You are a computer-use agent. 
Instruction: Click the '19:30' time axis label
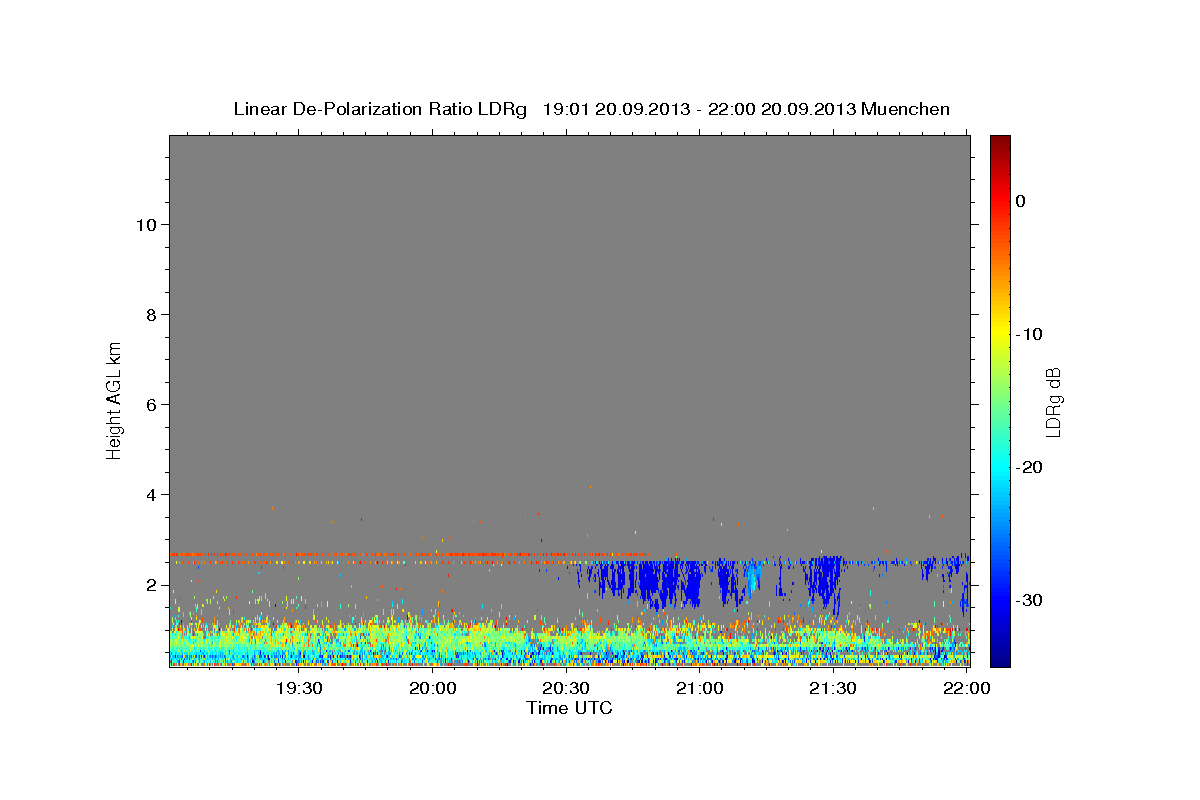coord(299,688)
